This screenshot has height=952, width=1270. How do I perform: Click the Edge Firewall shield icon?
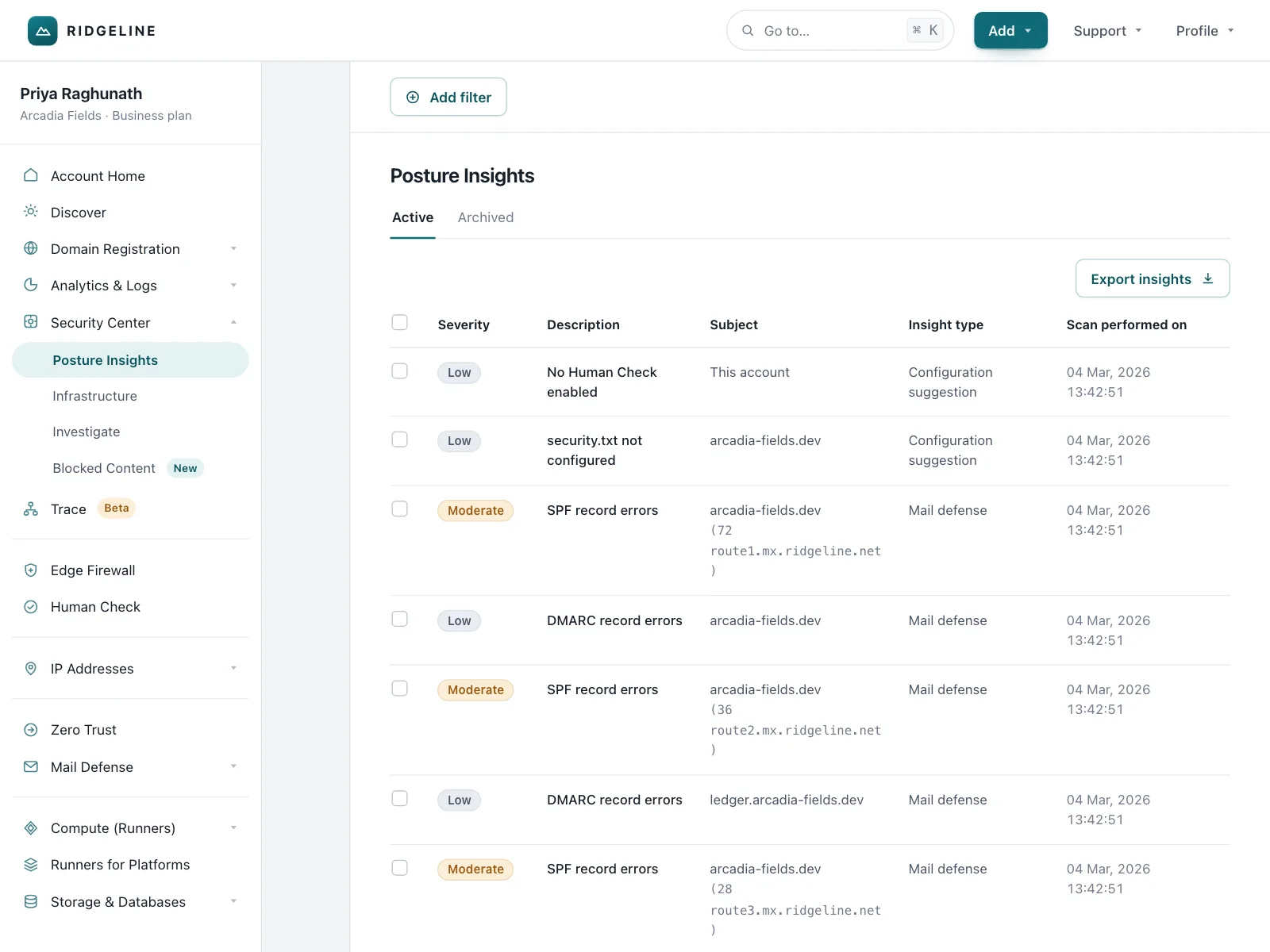point(31,570)
